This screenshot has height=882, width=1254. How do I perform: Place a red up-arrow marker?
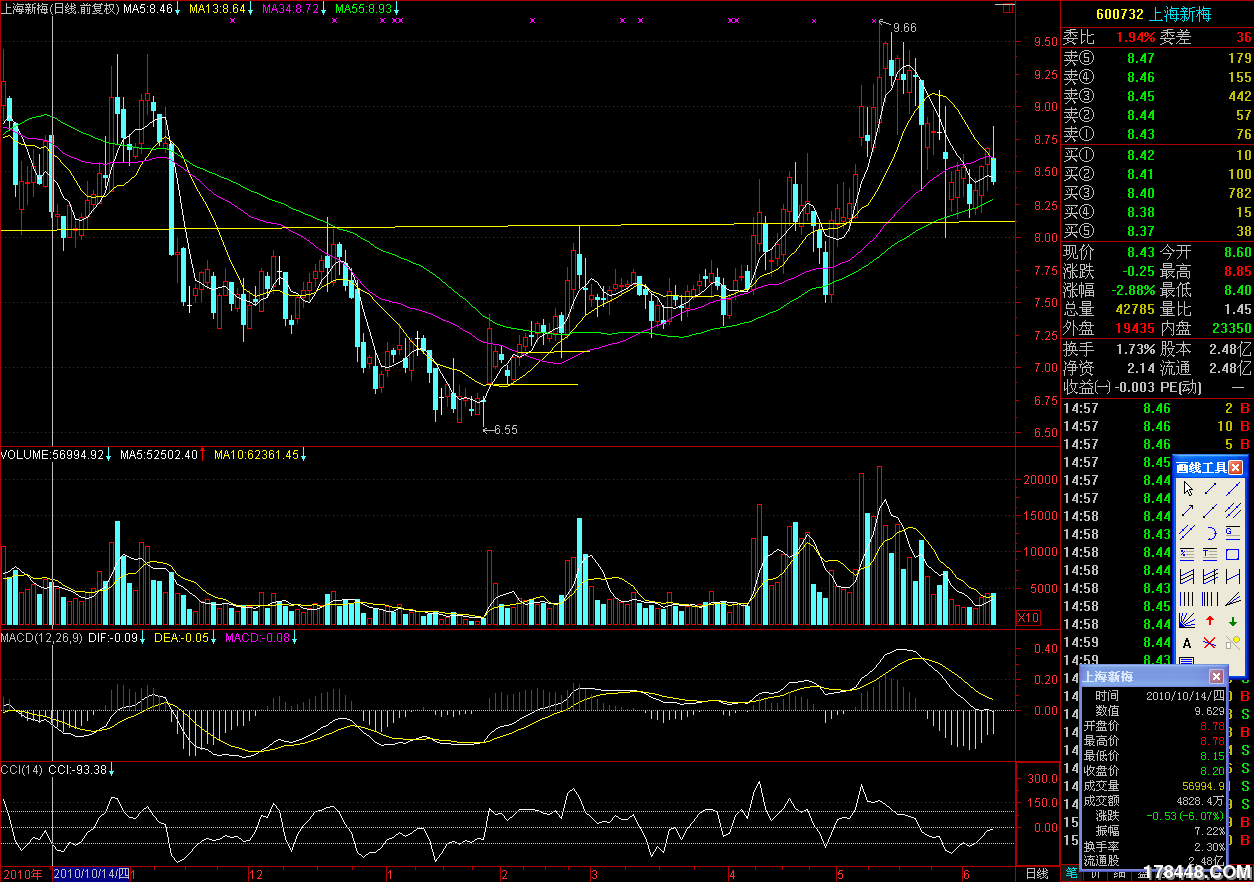point(1210,620)
